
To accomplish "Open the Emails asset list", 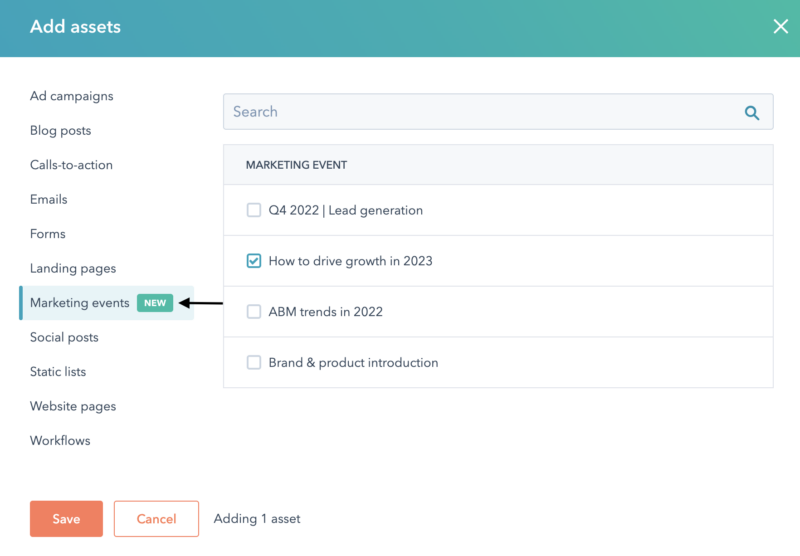I will (48, 199).
